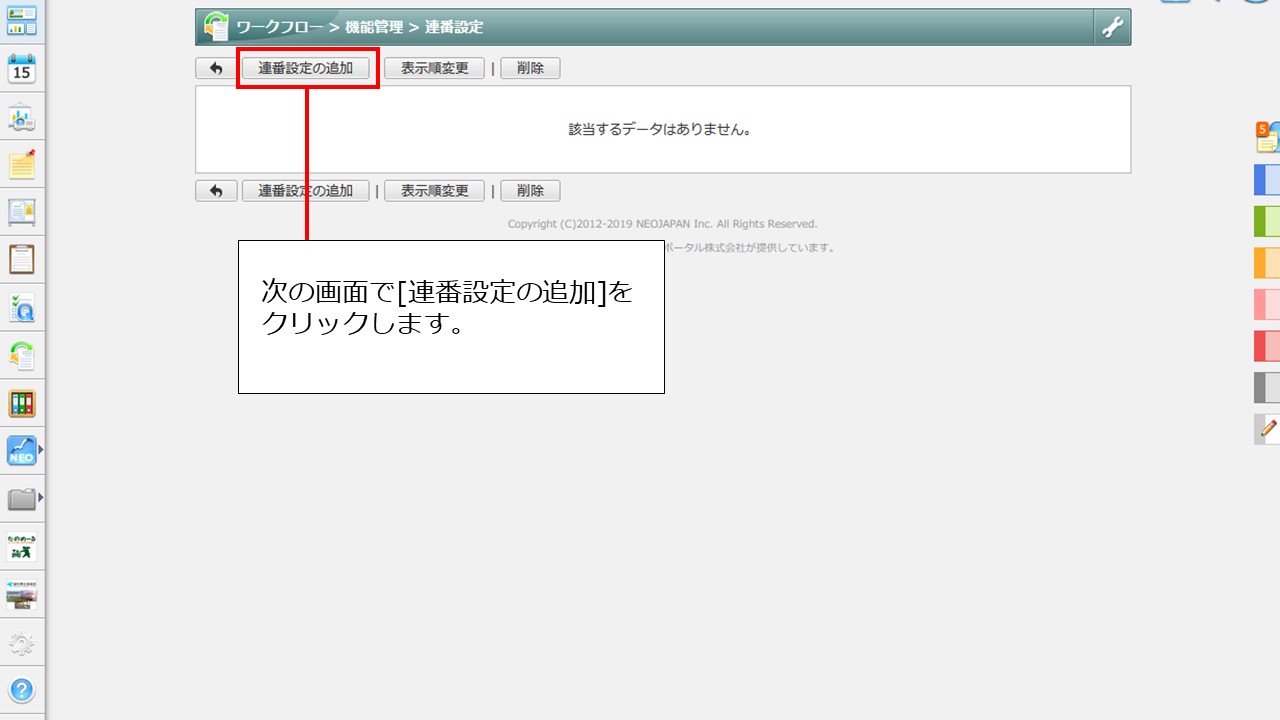The width and height of the screenshot is (1280, 720).
Task: Click the bottom 連番設定の追加 button
Action: pyautogui.click(x=306, y=190)
